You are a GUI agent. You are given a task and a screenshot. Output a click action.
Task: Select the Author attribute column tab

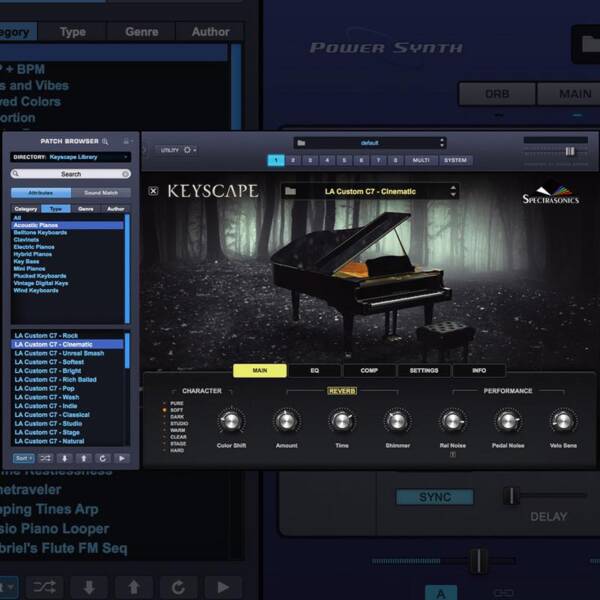coord(116,209)
